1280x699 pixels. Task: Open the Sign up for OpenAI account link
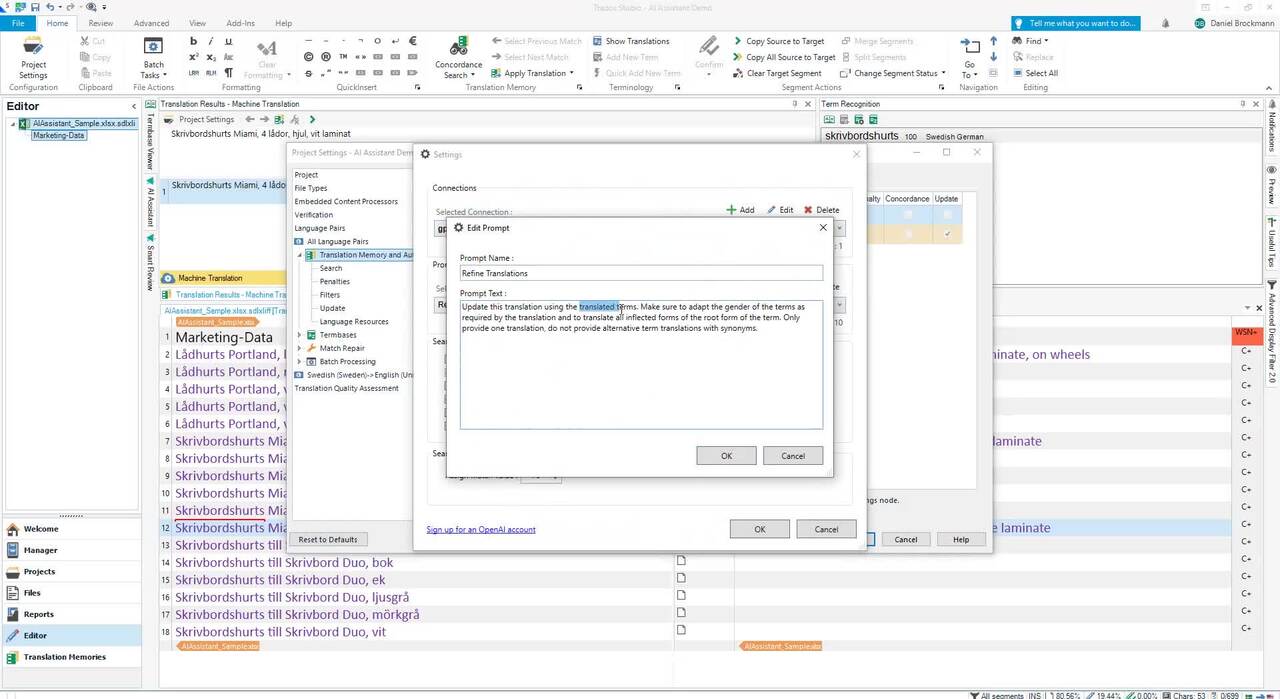(x=481, y=529)
